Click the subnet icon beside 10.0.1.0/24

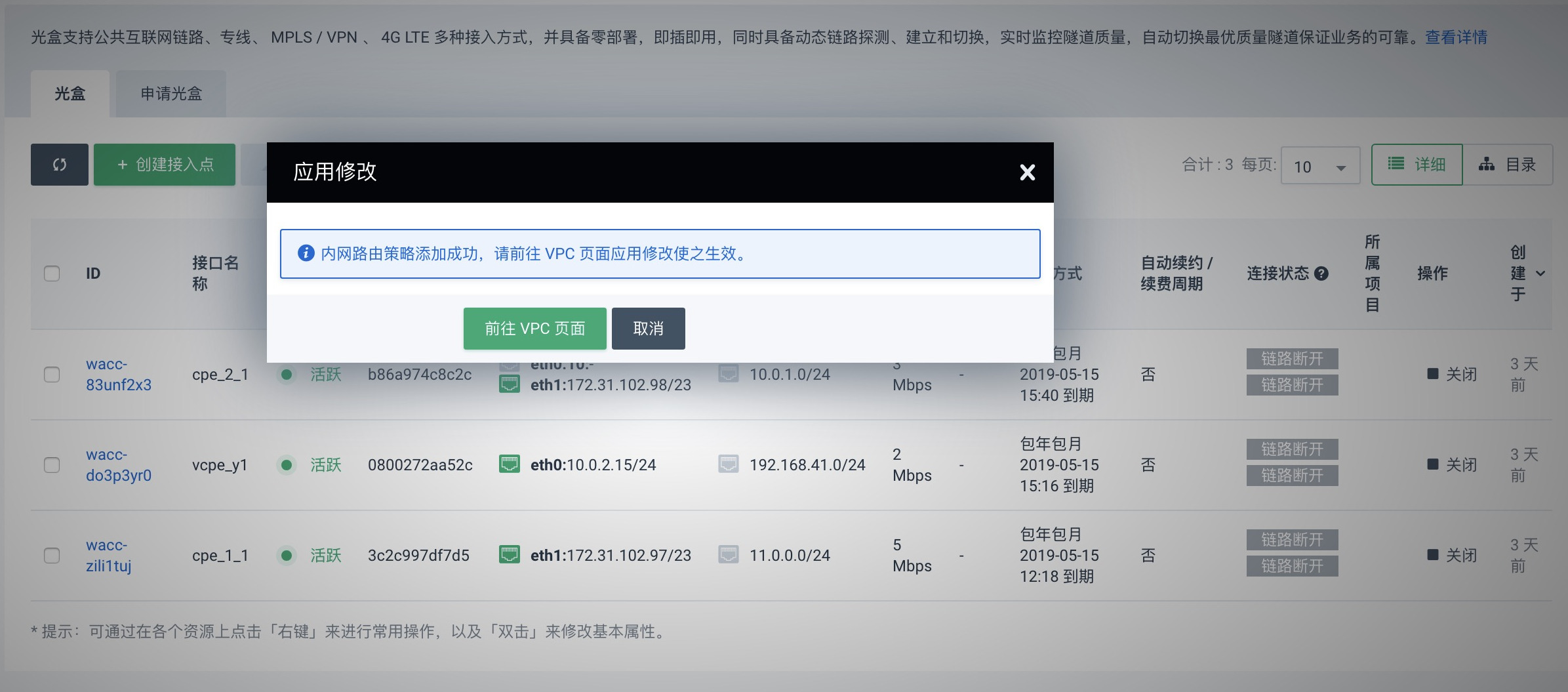click(x=729, y=374)
